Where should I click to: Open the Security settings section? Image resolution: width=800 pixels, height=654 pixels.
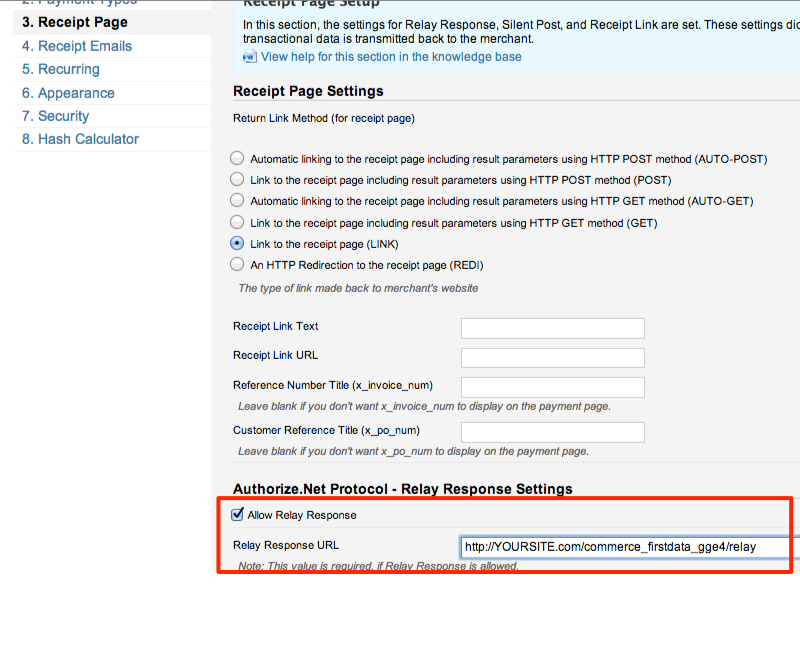tap(56, 116)
